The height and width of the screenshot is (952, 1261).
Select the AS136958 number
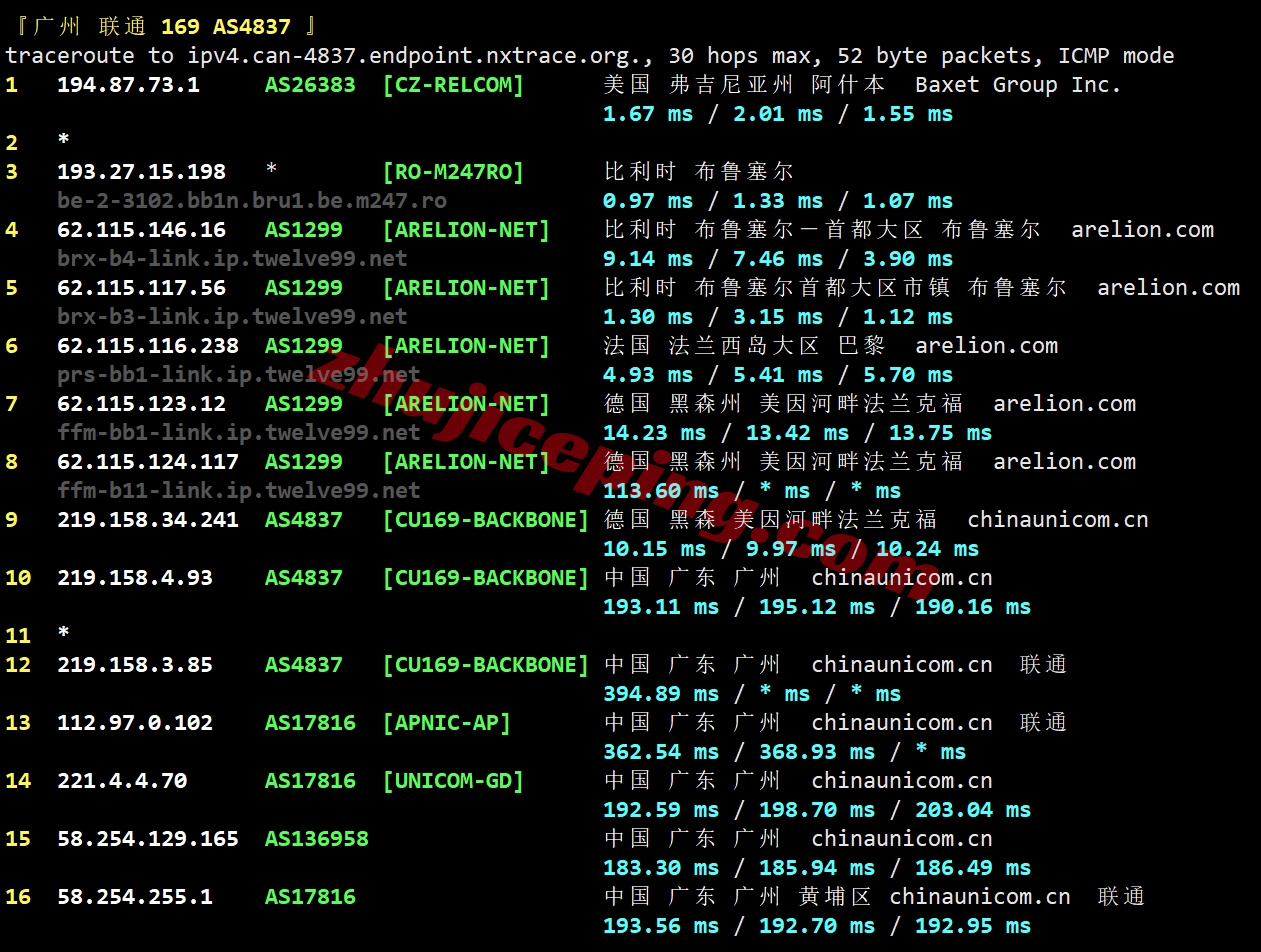tap(316, 839)
